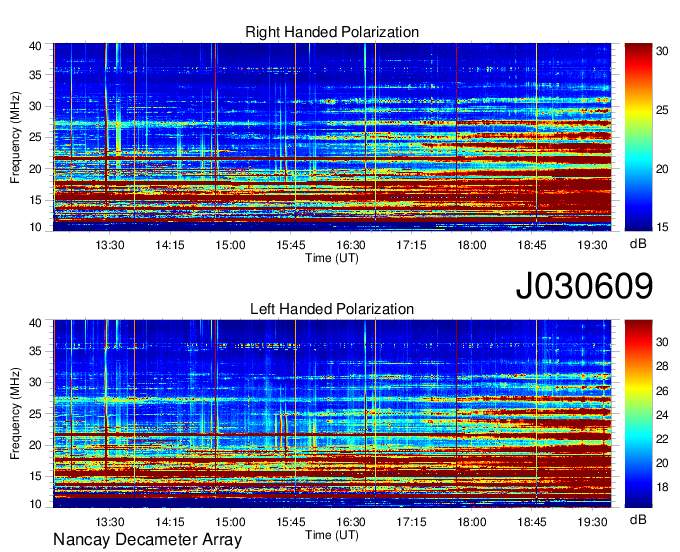This screenshot has height=552, width=680.
Task: Click 30 MHz tick on left-handed frequency axis
Action: click(x=35, y=382)
